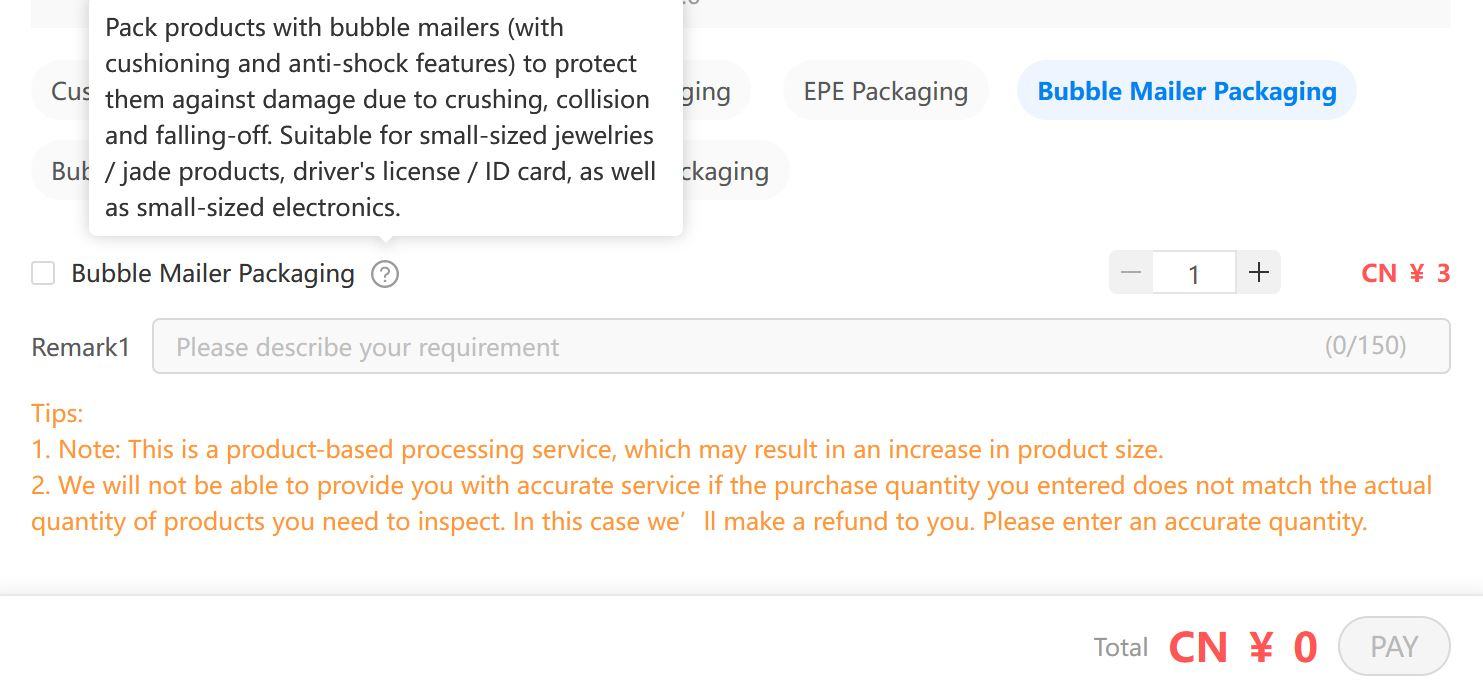Image resolution: width=1483 pixels, height=687 pixels.
Task: Select the highlighted Bubble Mailer Packaging tab
Action: [1187, 91]
